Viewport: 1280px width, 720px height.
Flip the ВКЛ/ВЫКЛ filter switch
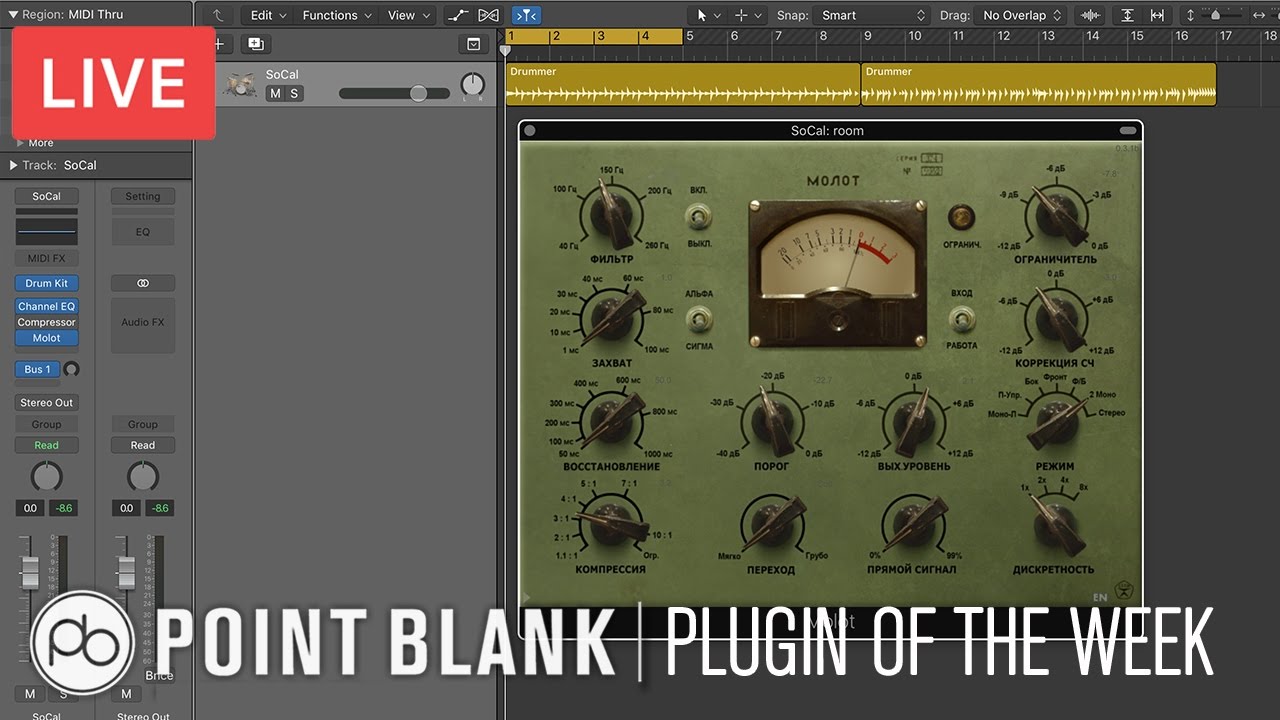(x=700, y=215)
